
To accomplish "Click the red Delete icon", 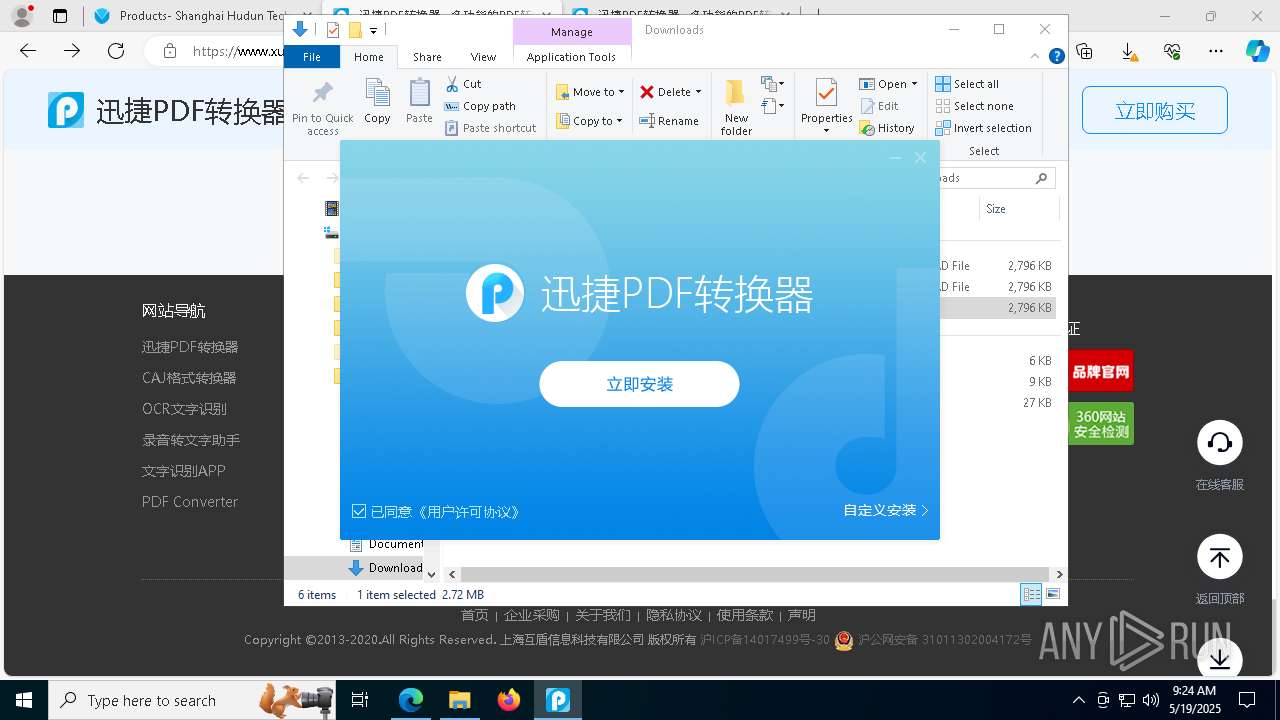I will (x=647, y=92).
